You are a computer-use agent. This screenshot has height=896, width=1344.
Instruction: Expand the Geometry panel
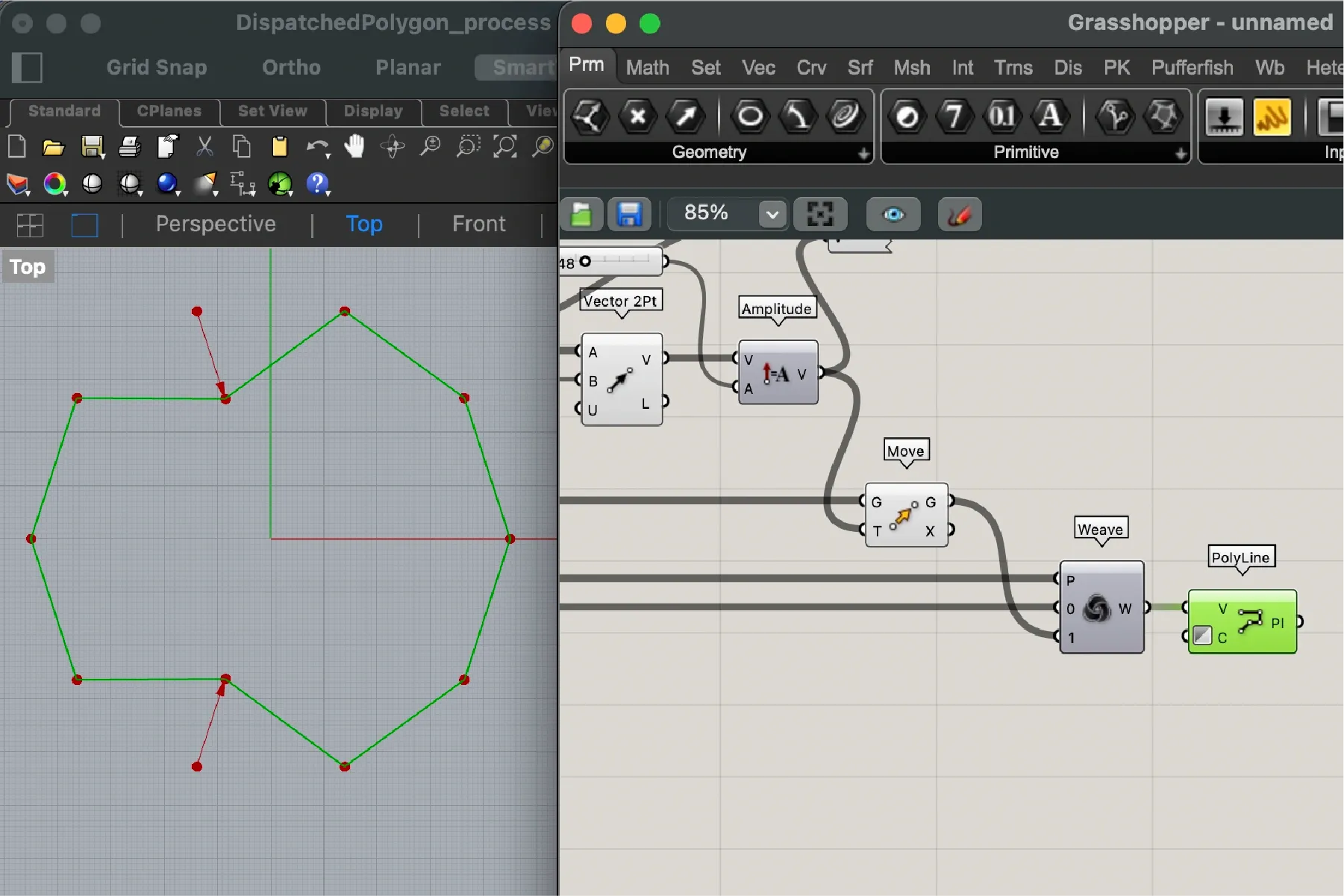863,153
